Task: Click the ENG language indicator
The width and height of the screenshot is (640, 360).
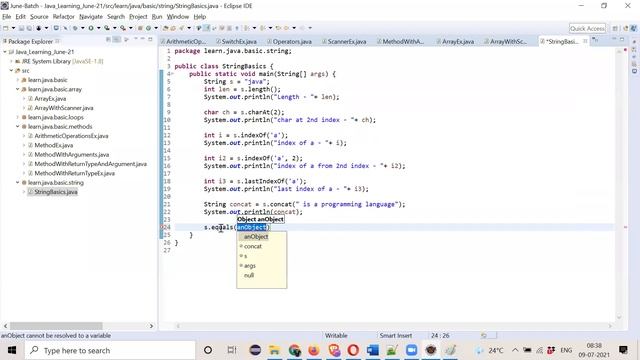Action: tap(566, 350)
